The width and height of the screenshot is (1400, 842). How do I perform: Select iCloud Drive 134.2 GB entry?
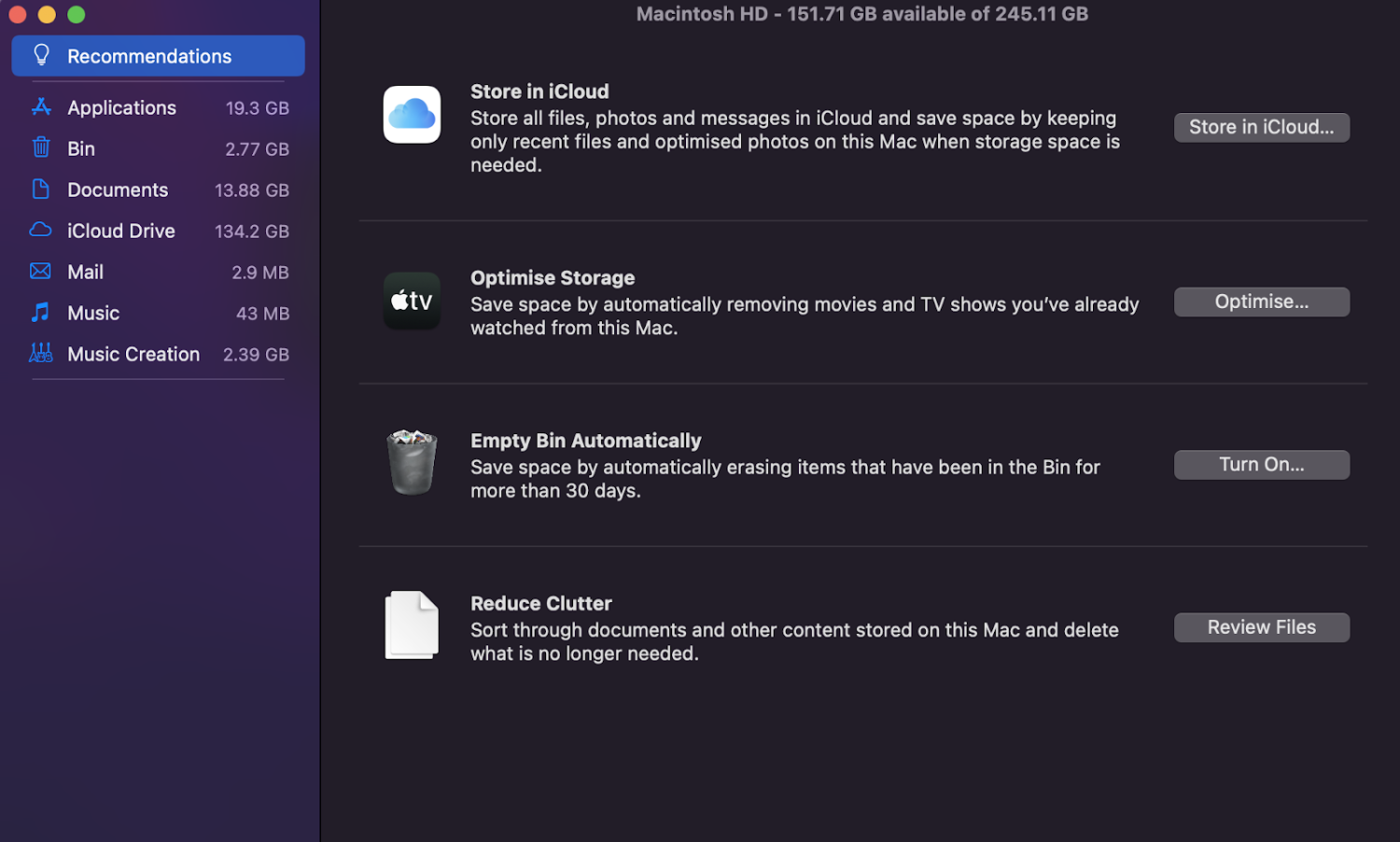click(159, 231)
